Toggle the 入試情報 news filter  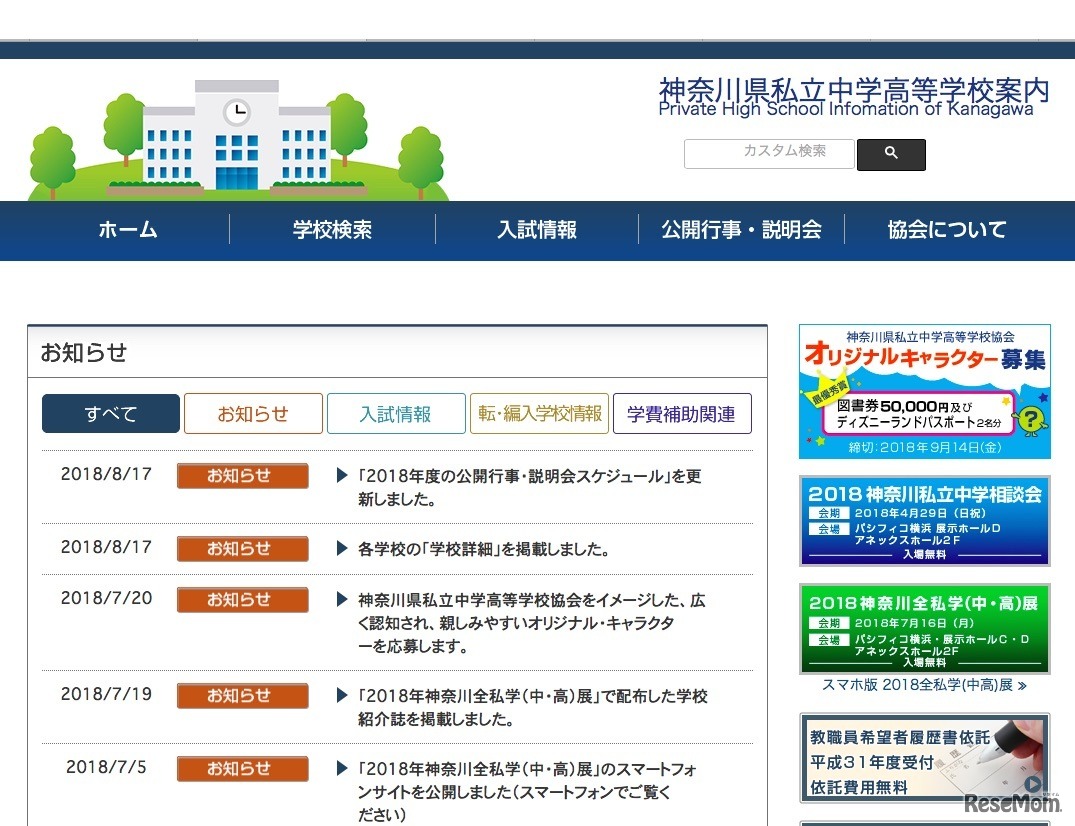pos(396,413)
